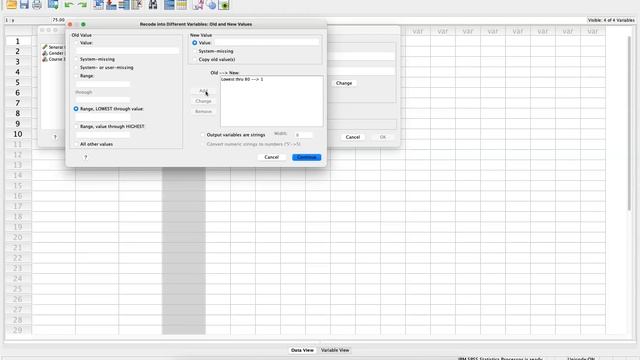Select Old Value System-missing option
Viewport: 640px width, 360px height.
(76, 59)
